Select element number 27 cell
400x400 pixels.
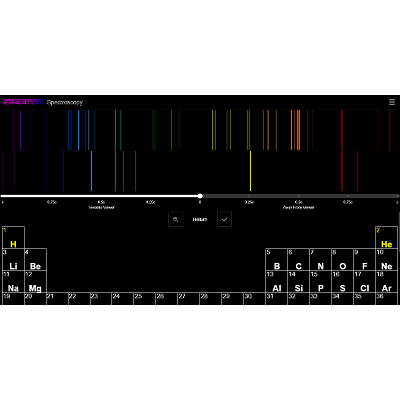point(189,299)
